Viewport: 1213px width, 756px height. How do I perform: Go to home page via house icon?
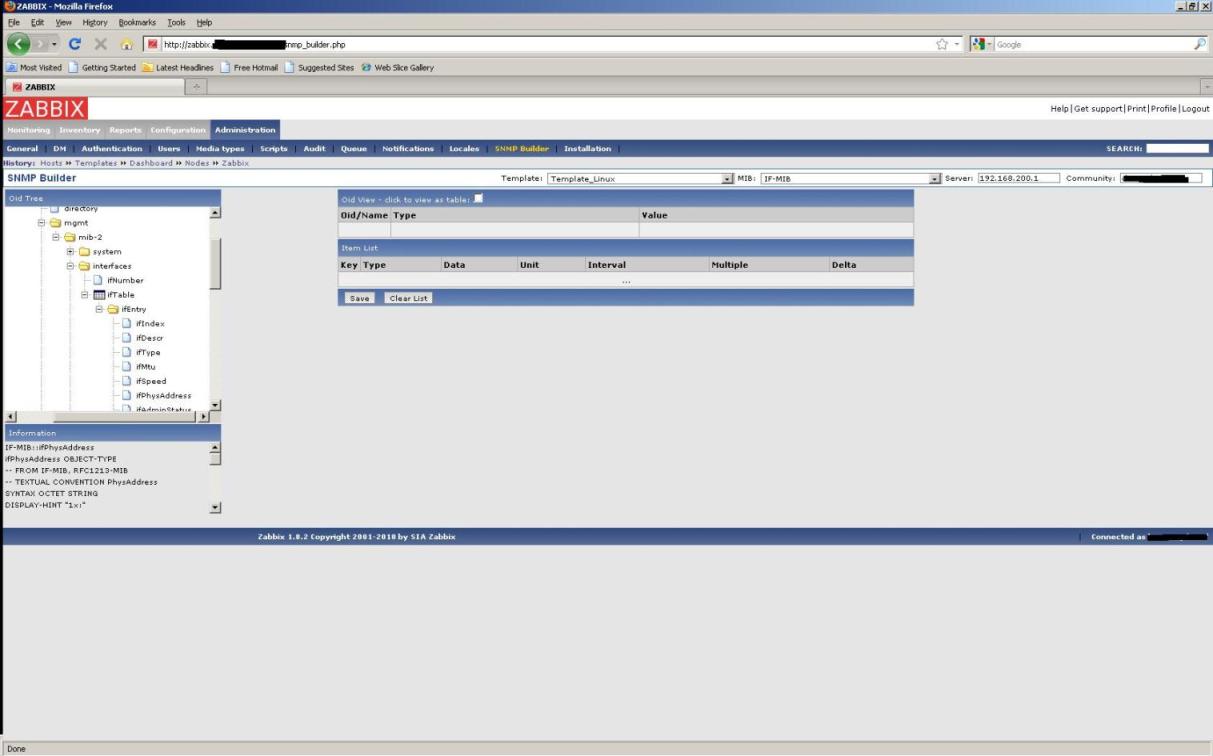point(127,44)
